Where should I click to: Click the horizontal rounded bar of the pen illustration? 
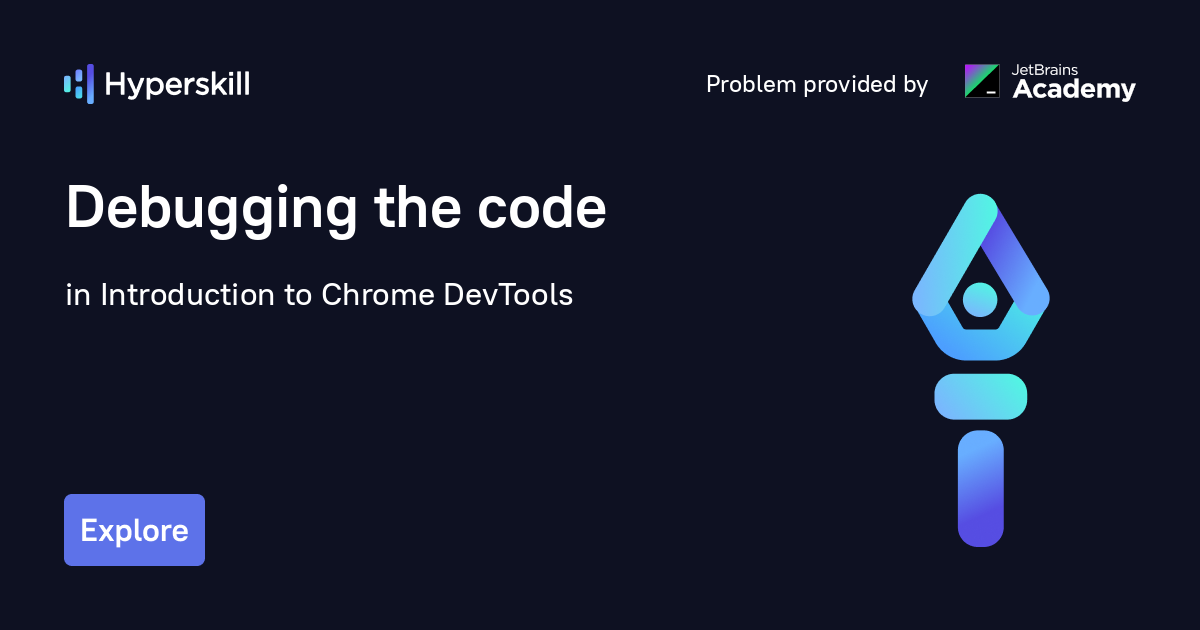click(980, 396)
